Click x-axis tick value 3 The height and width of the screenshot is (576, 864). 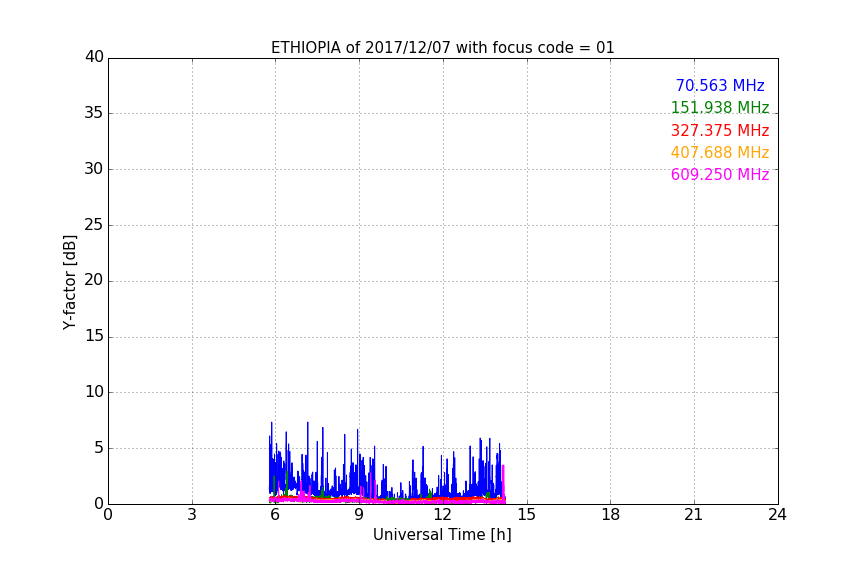pyautogui.click(x=192, y=515)
